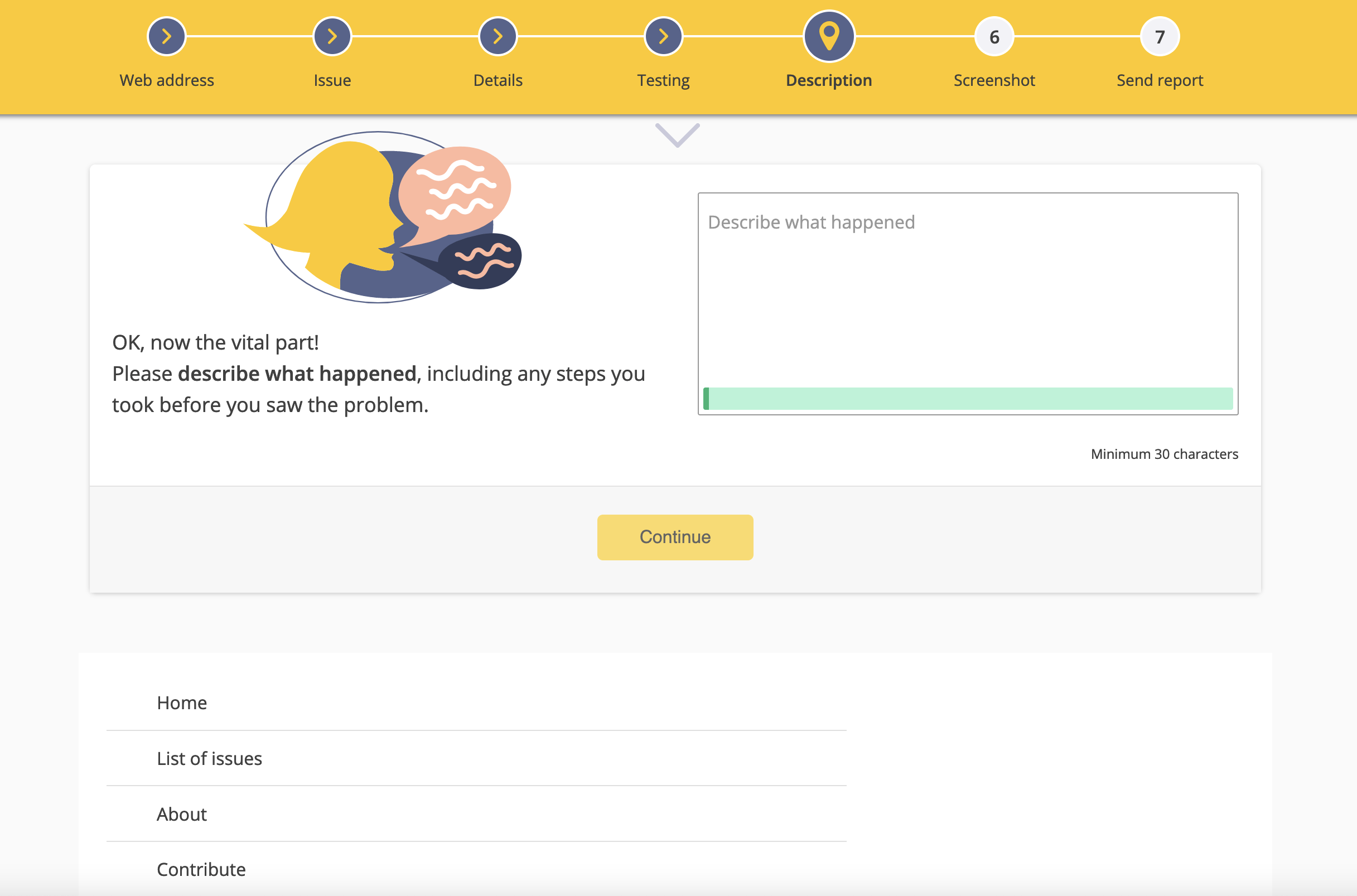Select the Description pin step icon
The height and width of the screenshot is (896, 1357).
click(829, 37)
